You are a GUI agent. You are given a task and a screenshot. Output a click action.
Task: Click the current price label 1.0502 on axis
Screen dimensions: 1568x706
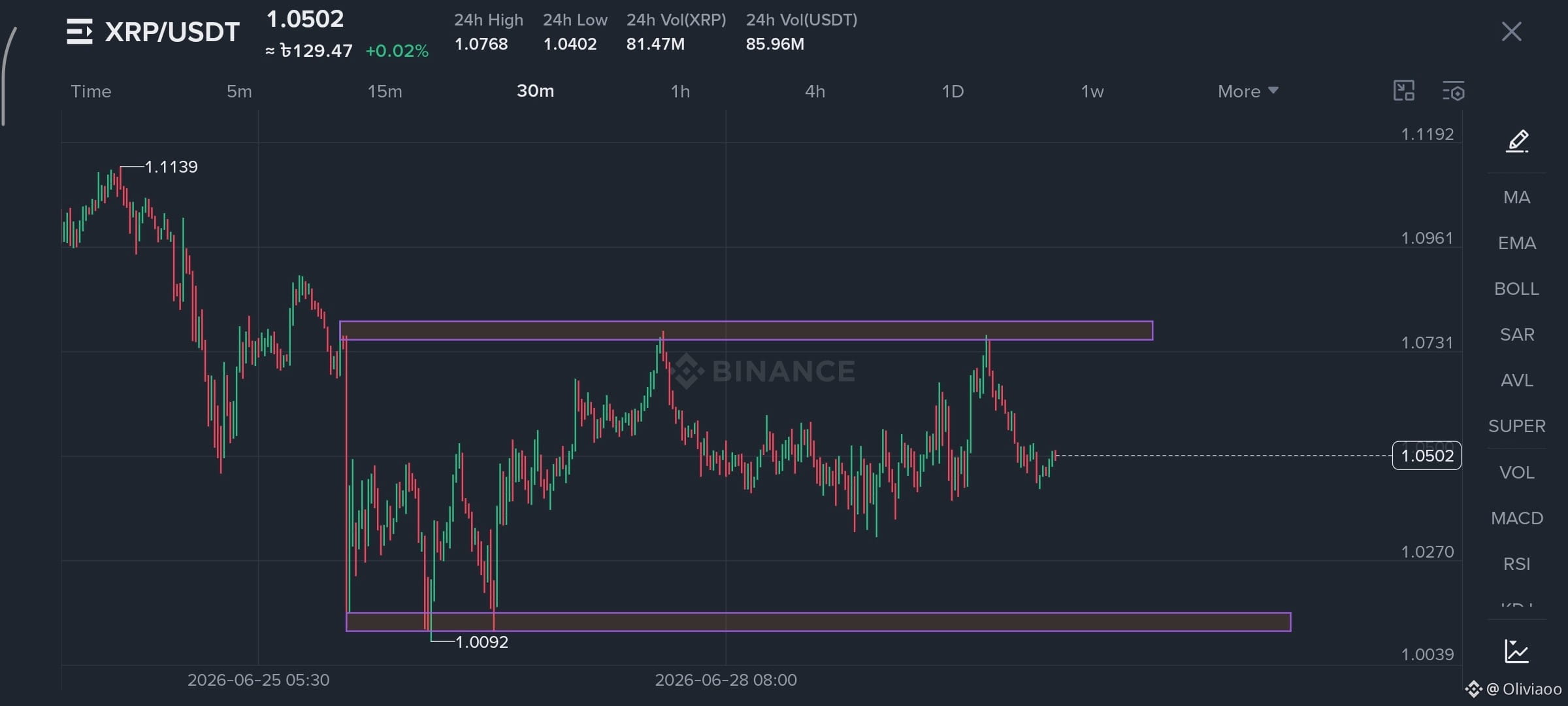1427,456
